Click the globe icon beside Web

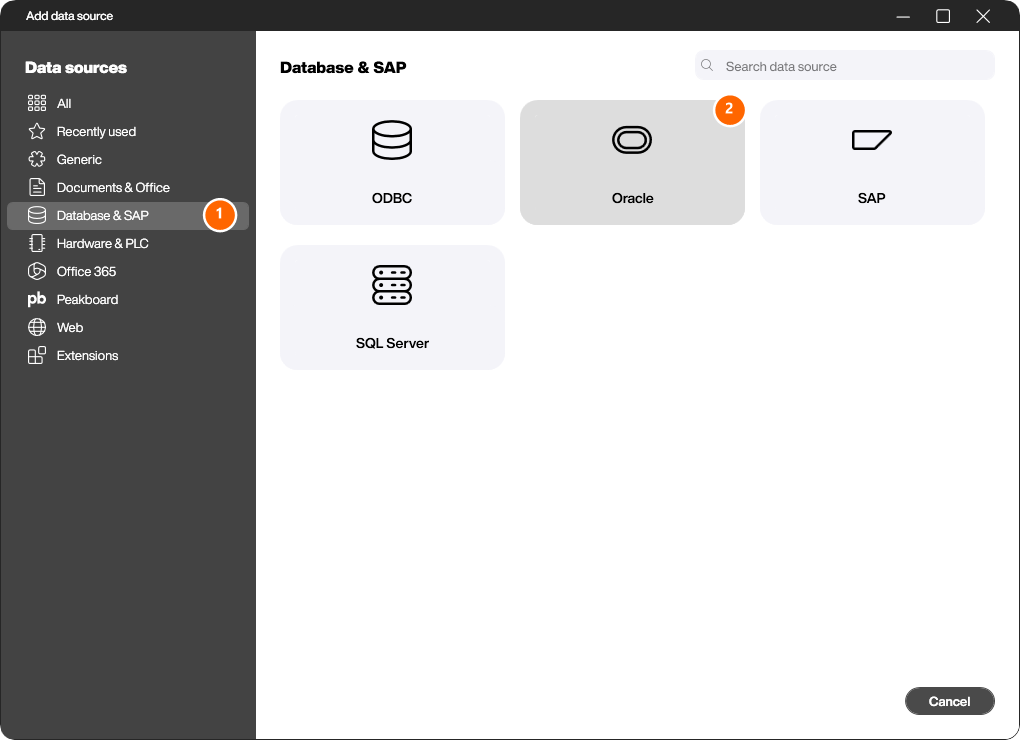pyautogui.click(x=37, y=327)
